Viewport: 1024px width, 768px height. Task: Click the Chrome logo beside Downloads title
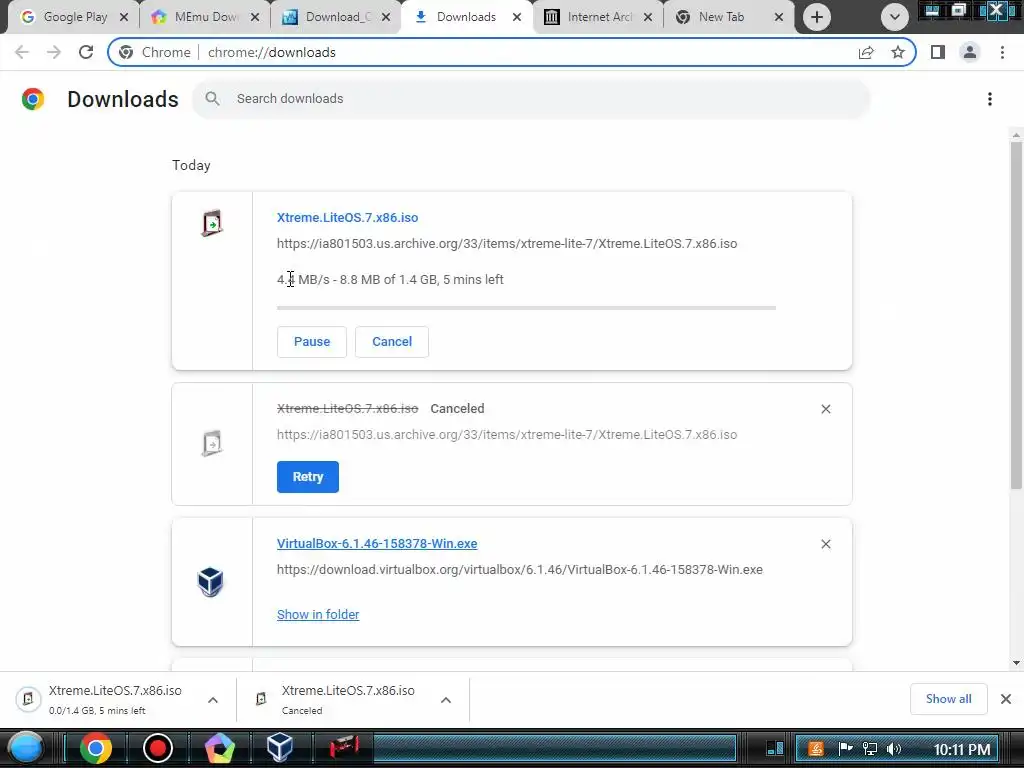pos(33,99)
